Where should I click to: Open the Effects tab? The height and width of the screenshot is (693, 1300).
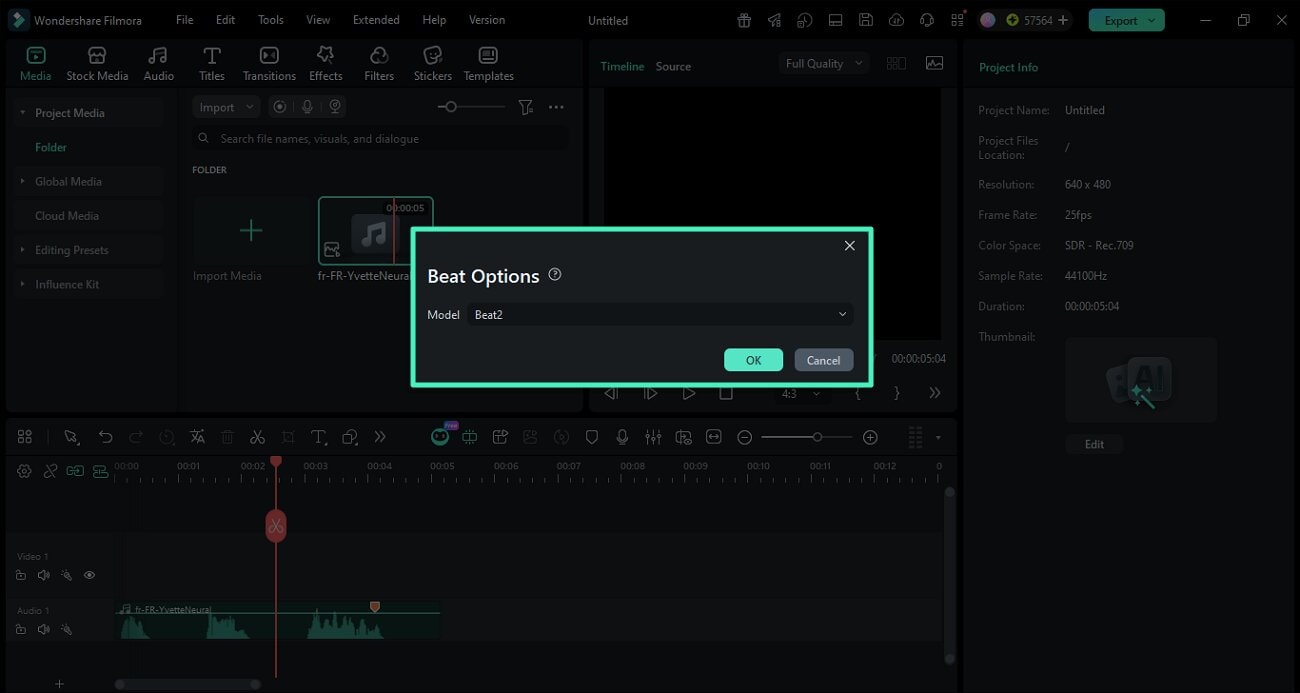pos(325,64)
